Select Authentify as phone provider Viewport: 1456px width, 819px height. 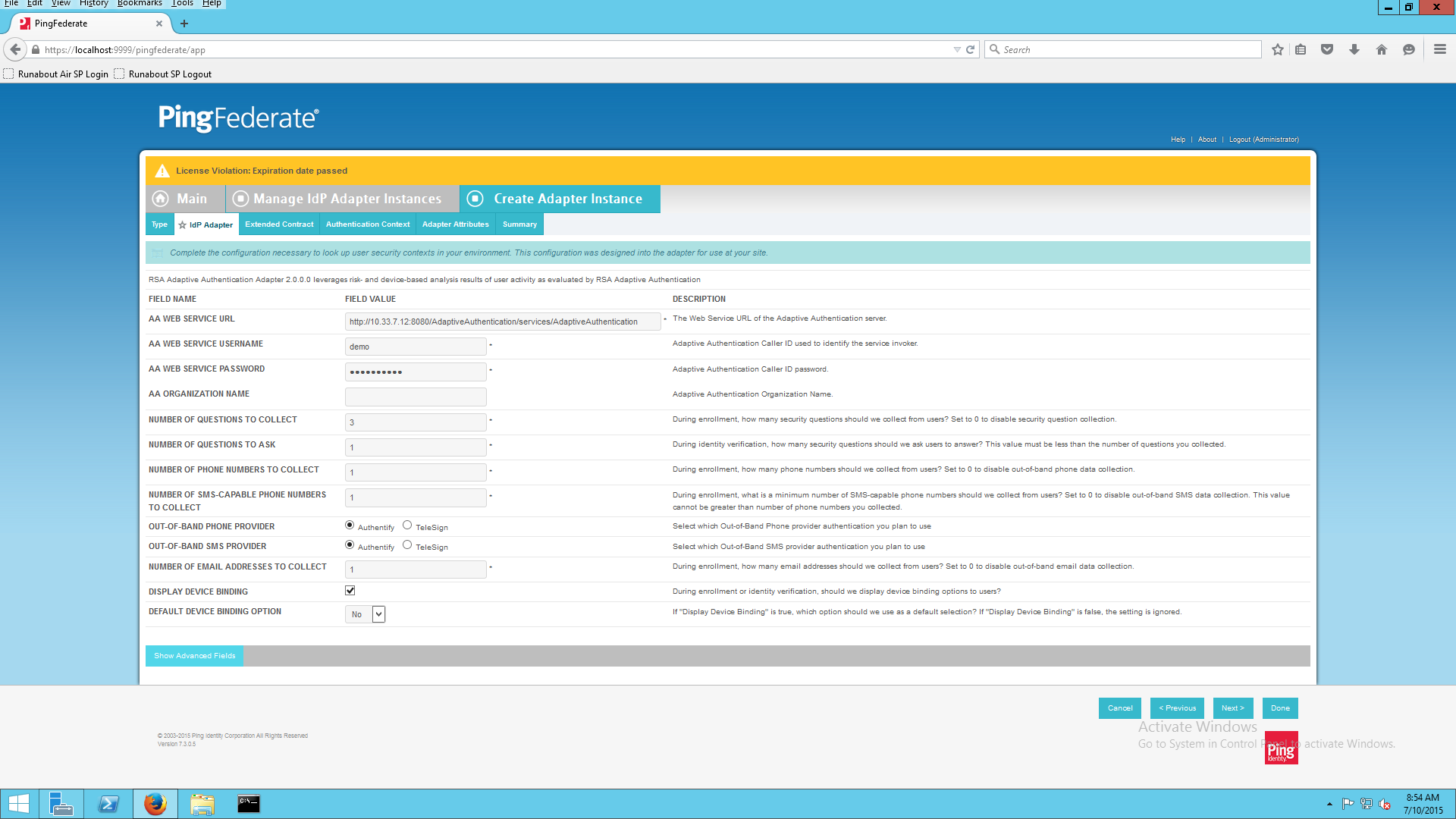point(350,526)
